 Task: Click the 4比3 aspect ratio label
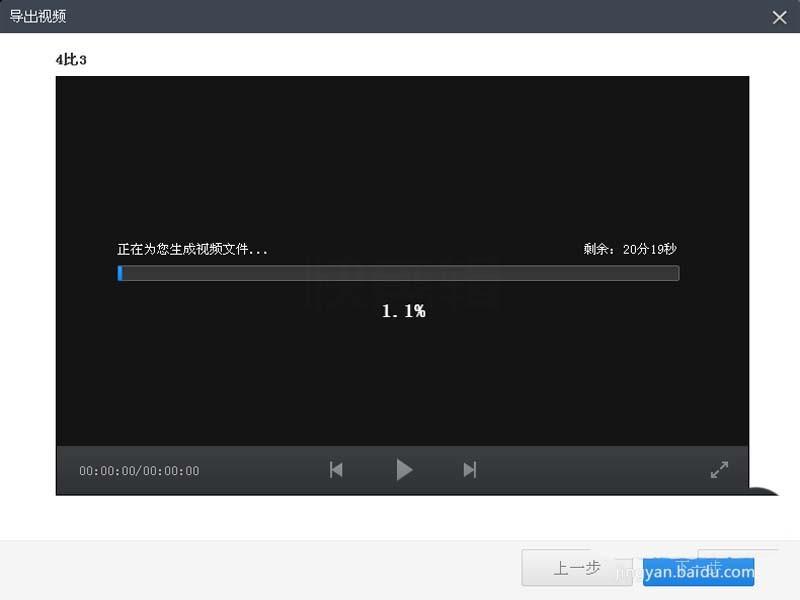(70, 60)
